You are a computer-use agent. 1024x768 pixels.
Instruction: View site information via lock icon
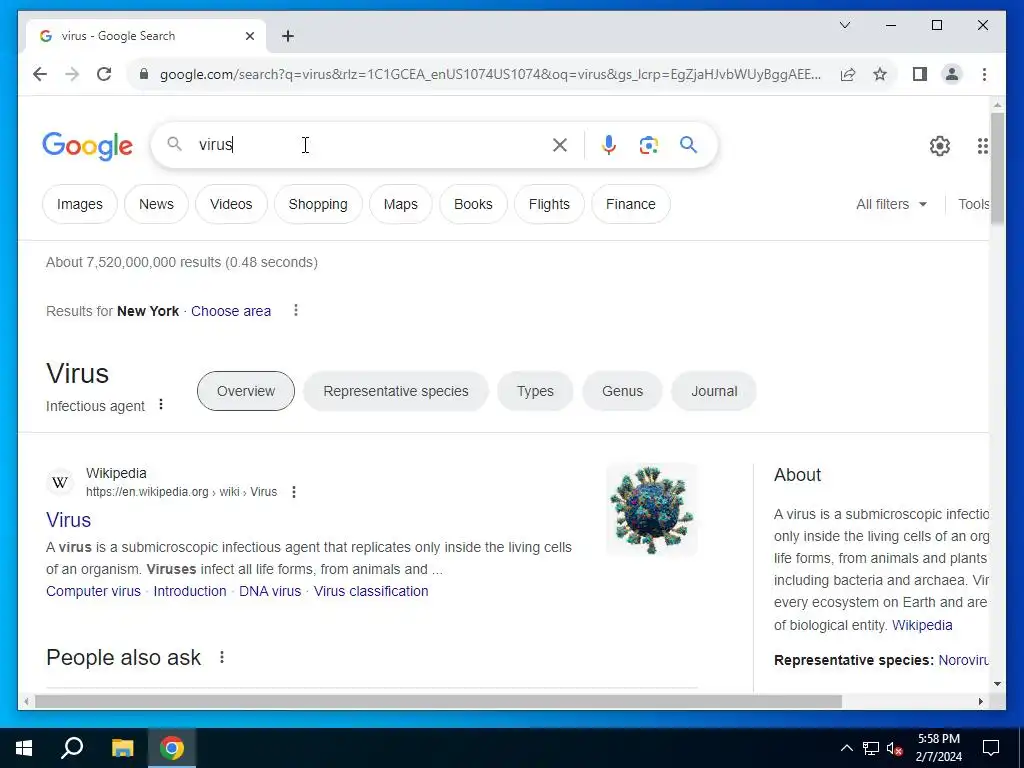tap(144, 74)
